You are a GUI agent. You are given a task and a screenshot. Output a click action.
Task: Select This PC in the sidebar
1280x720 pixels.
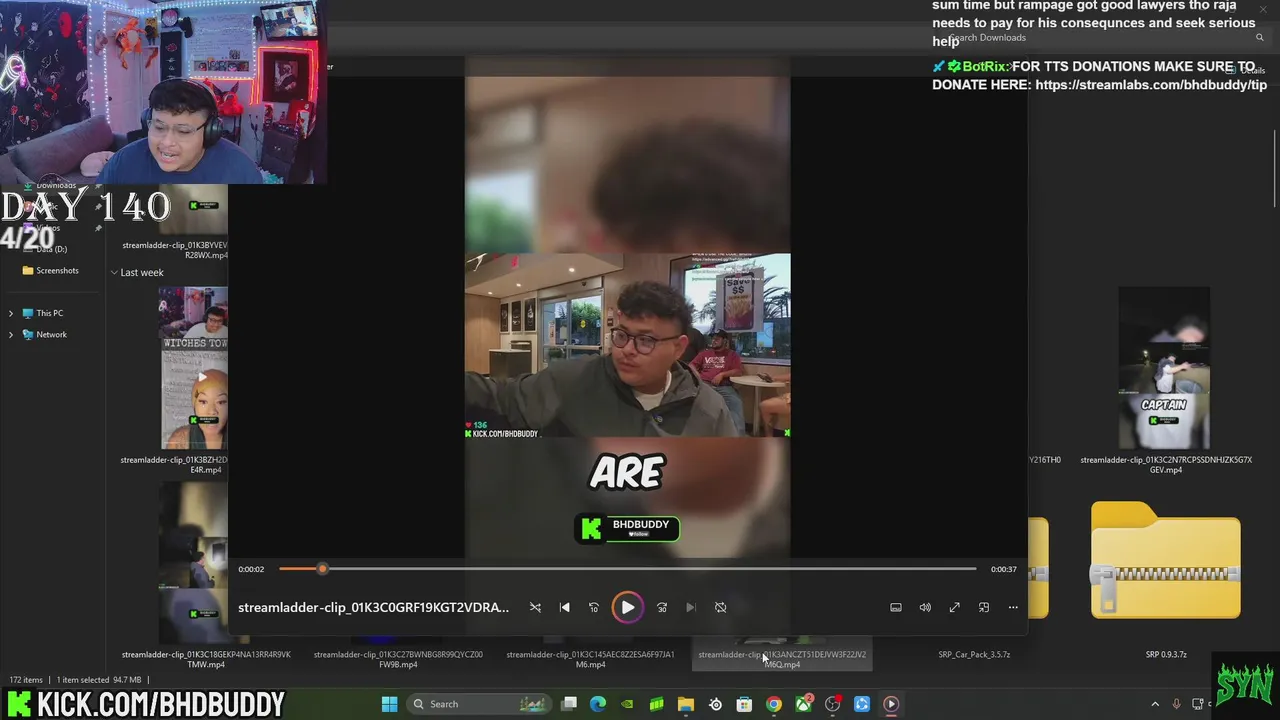pyautogui.click(x=42, y=313)
